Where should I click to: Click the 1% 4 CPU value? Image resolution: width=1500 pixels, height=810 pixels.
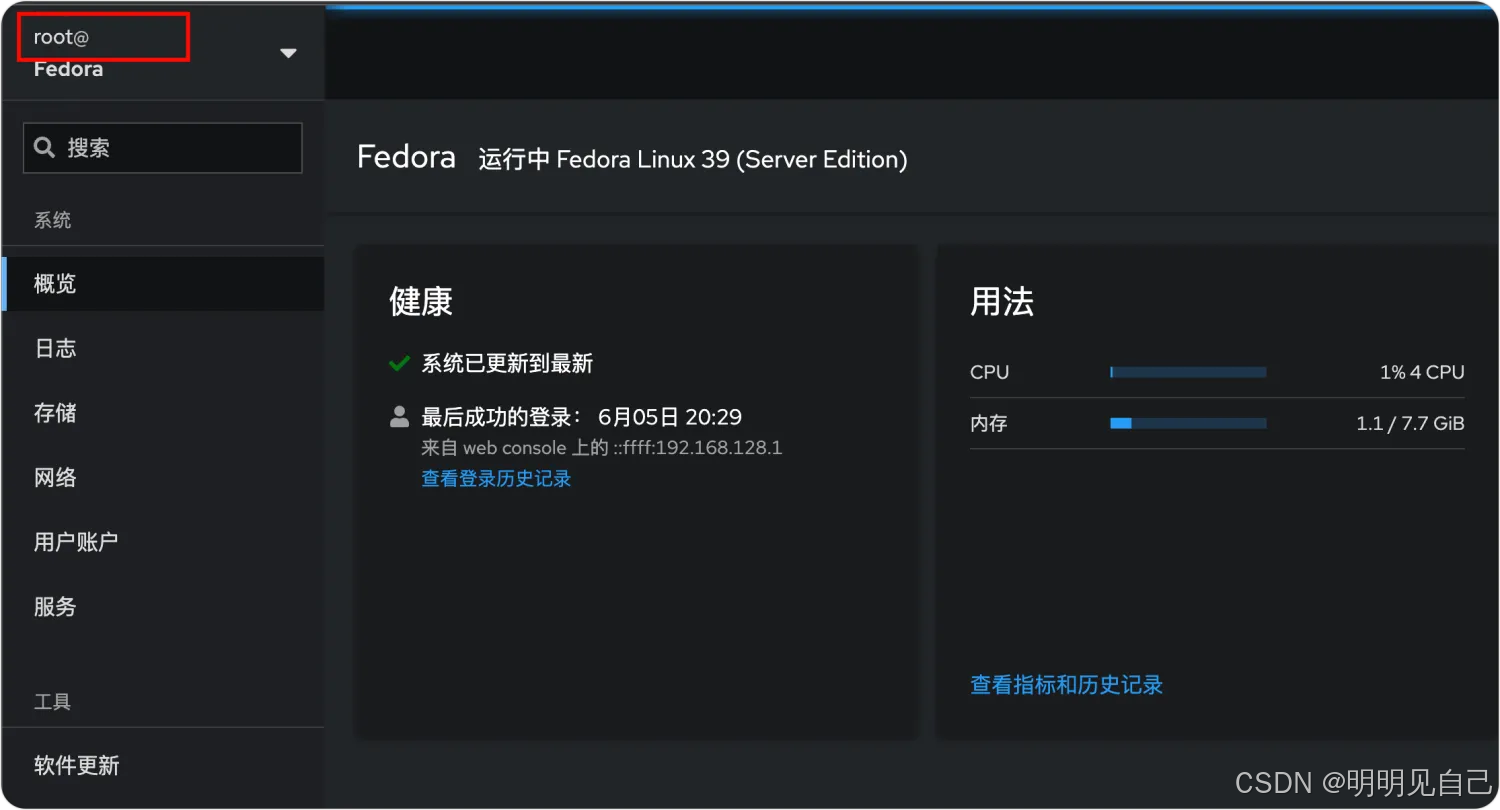tap(1422, 372)
